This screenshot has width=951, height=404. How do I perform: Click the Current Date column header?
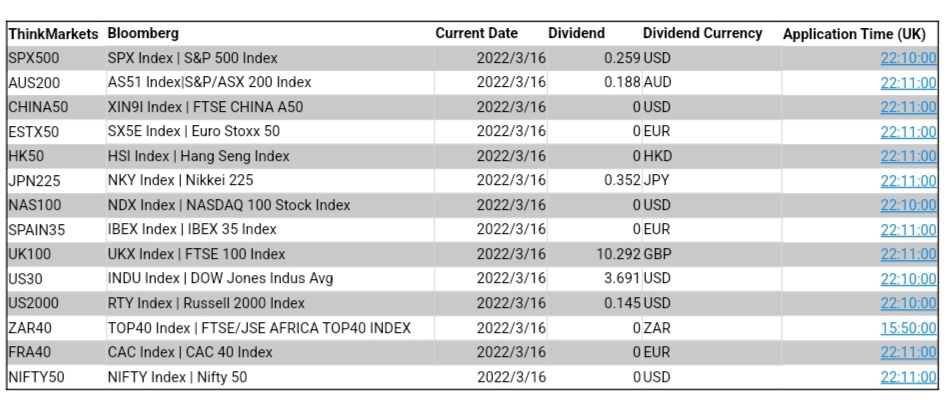point(476,34)
